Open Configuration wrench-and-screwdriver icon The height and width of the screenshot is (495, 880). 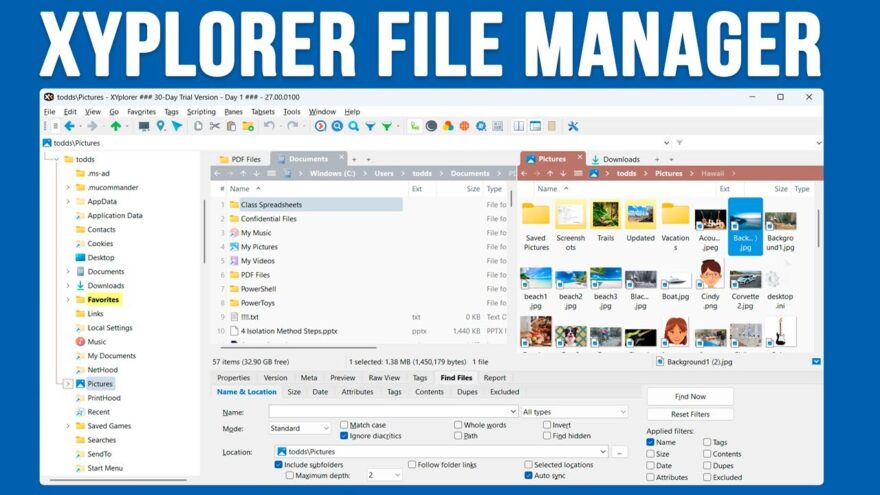[573, 126]
